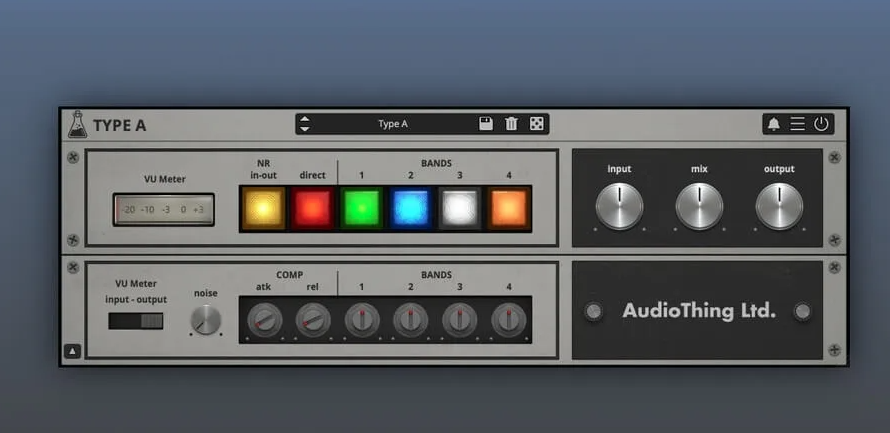The image size is (890, 433).
Task: Open notifications bell icon
Action: pyautogui.click(x=774, y=124)
